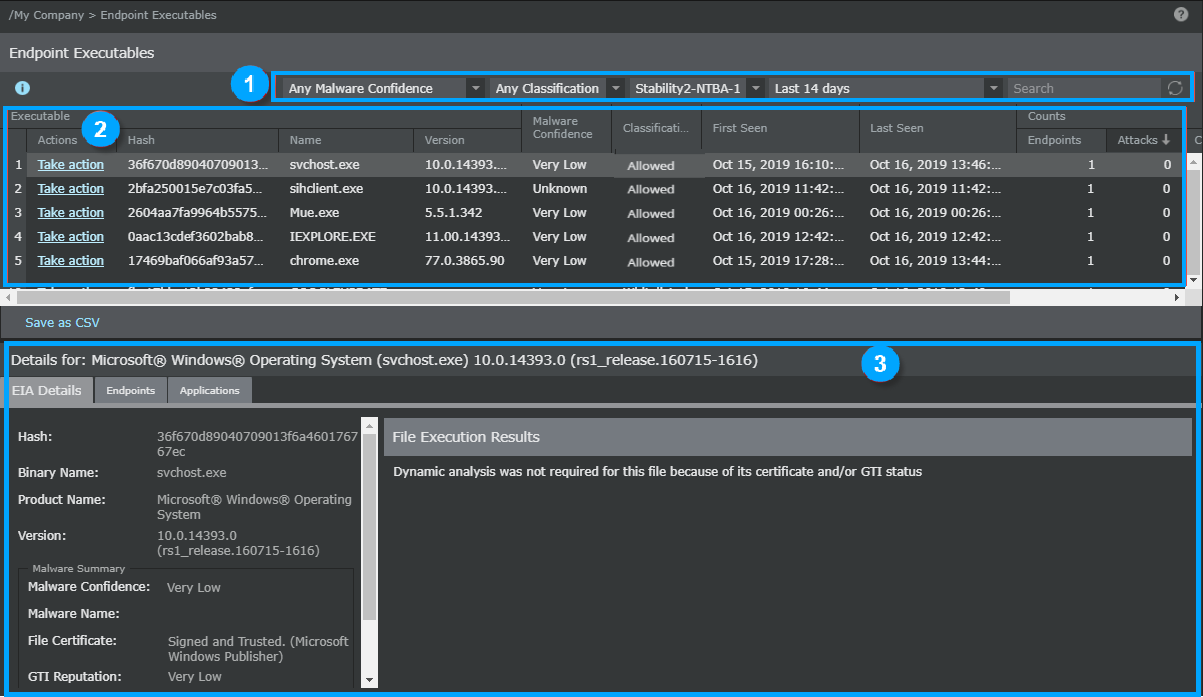Click the blue info icon
Viewport: 1203px width, 697px height.
tap(22, 88)
